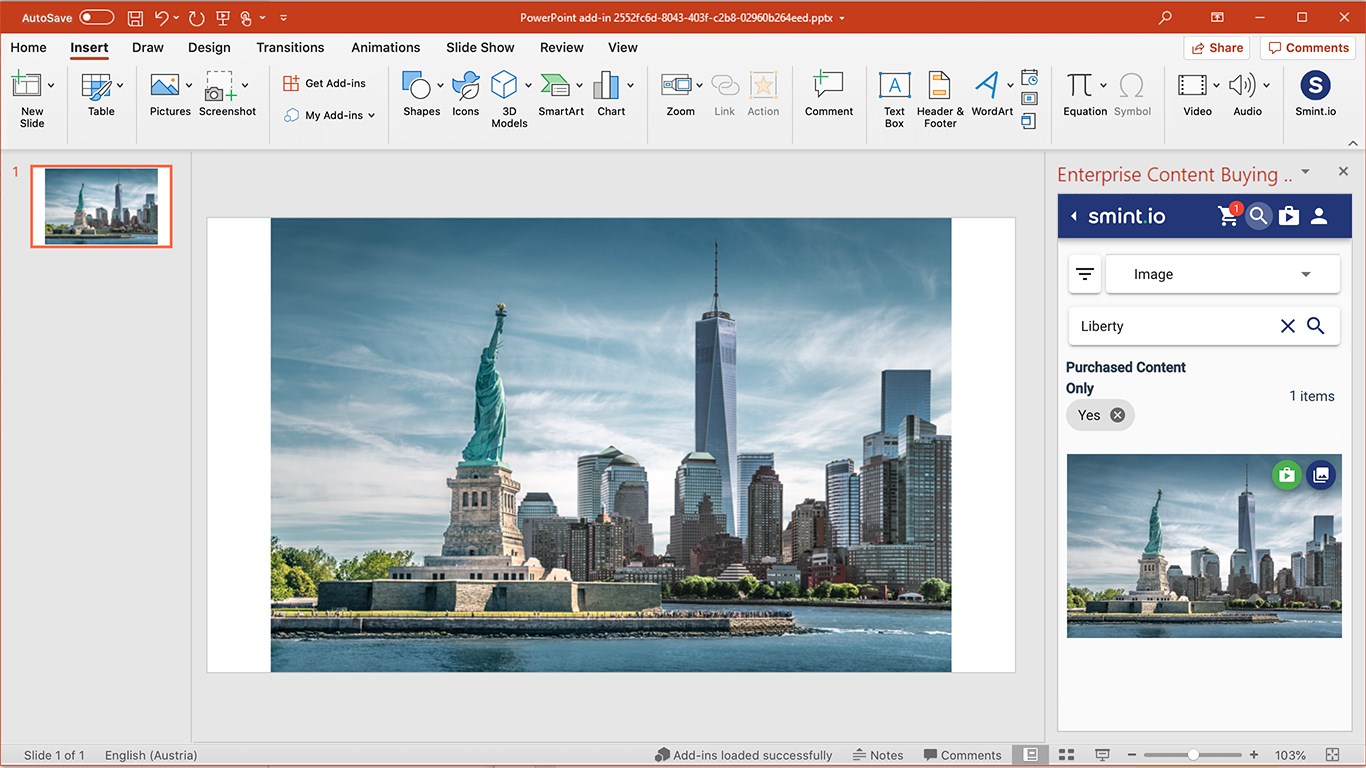Open the Design tab
Viewport: 1366px width, 768px height.
pyautogui.click(x=209, y=47)
